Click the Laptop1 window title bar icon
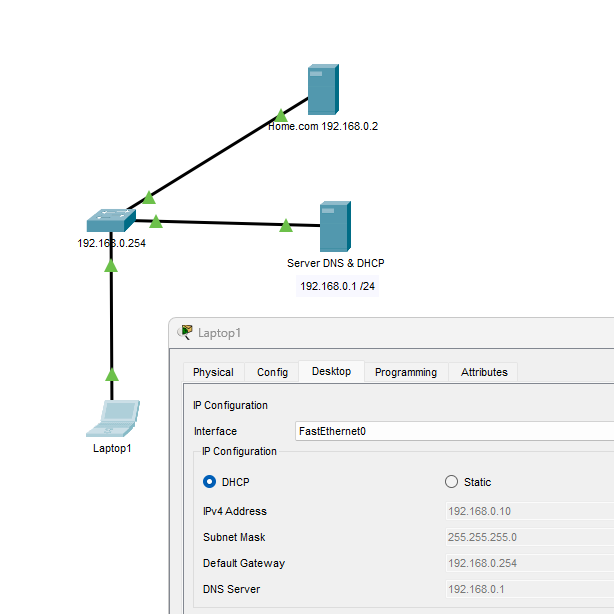614x614 pixels. coord(185,333)
